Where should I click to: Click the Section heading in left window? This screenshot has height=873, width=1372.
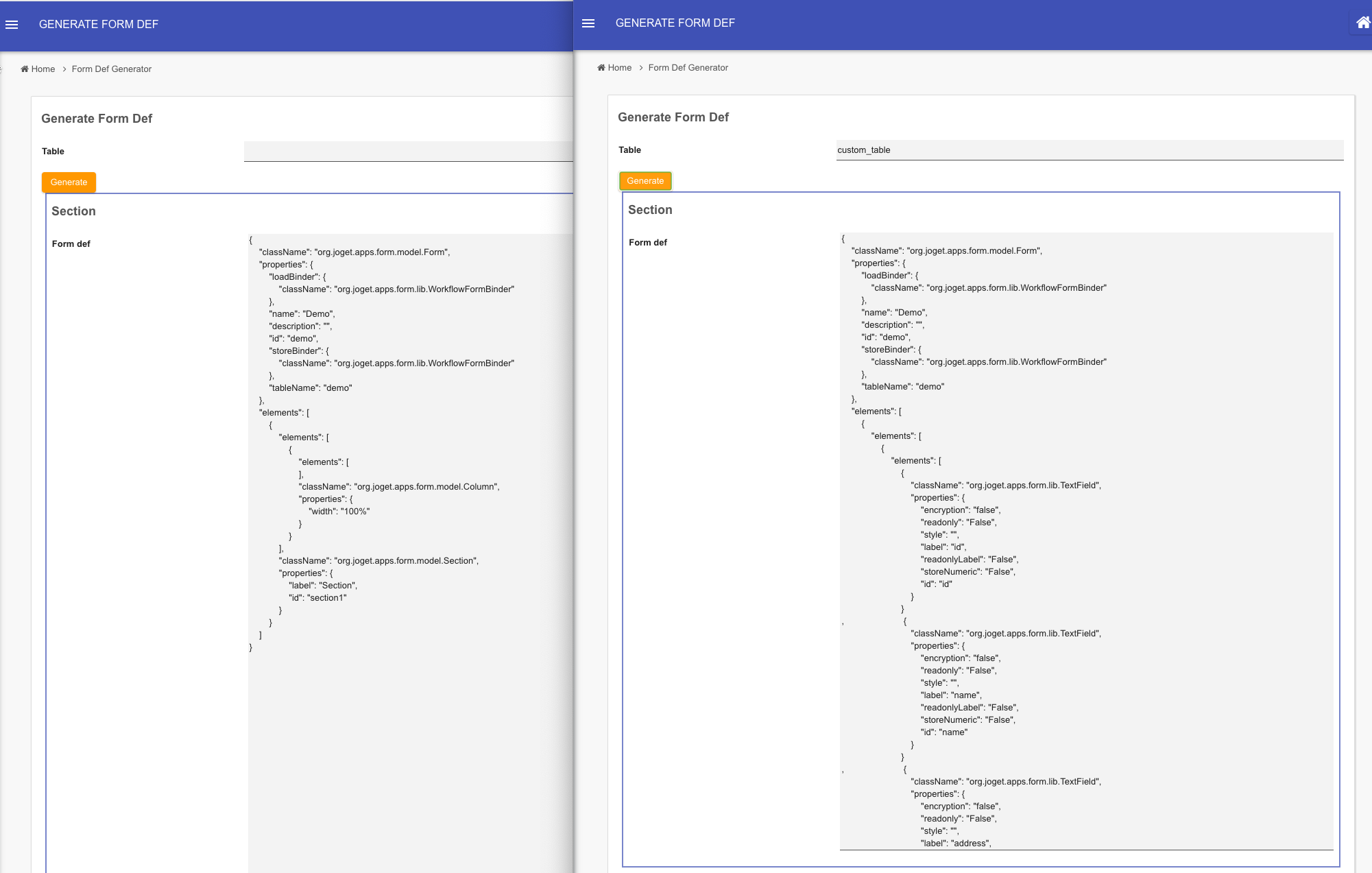coord(73,211)
